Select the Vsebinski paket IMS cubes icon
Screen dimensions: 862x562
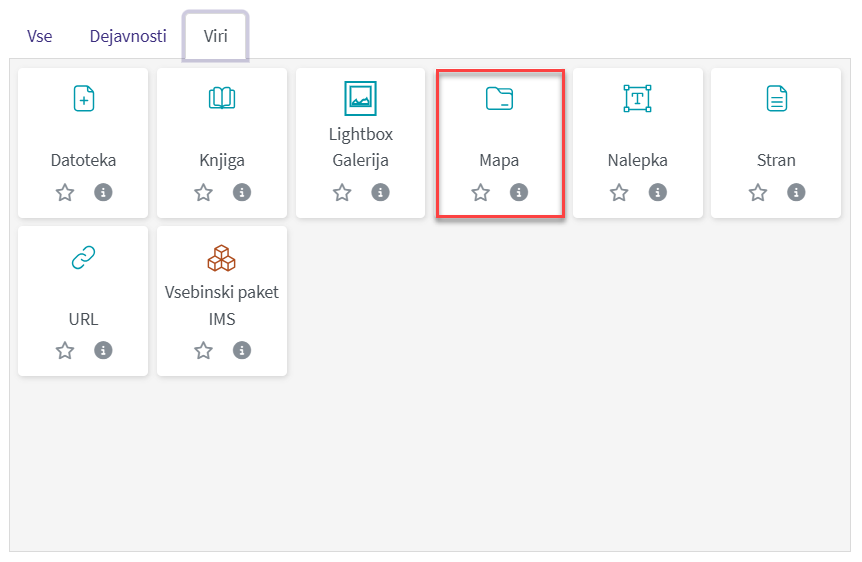click(x=222, y=258)
